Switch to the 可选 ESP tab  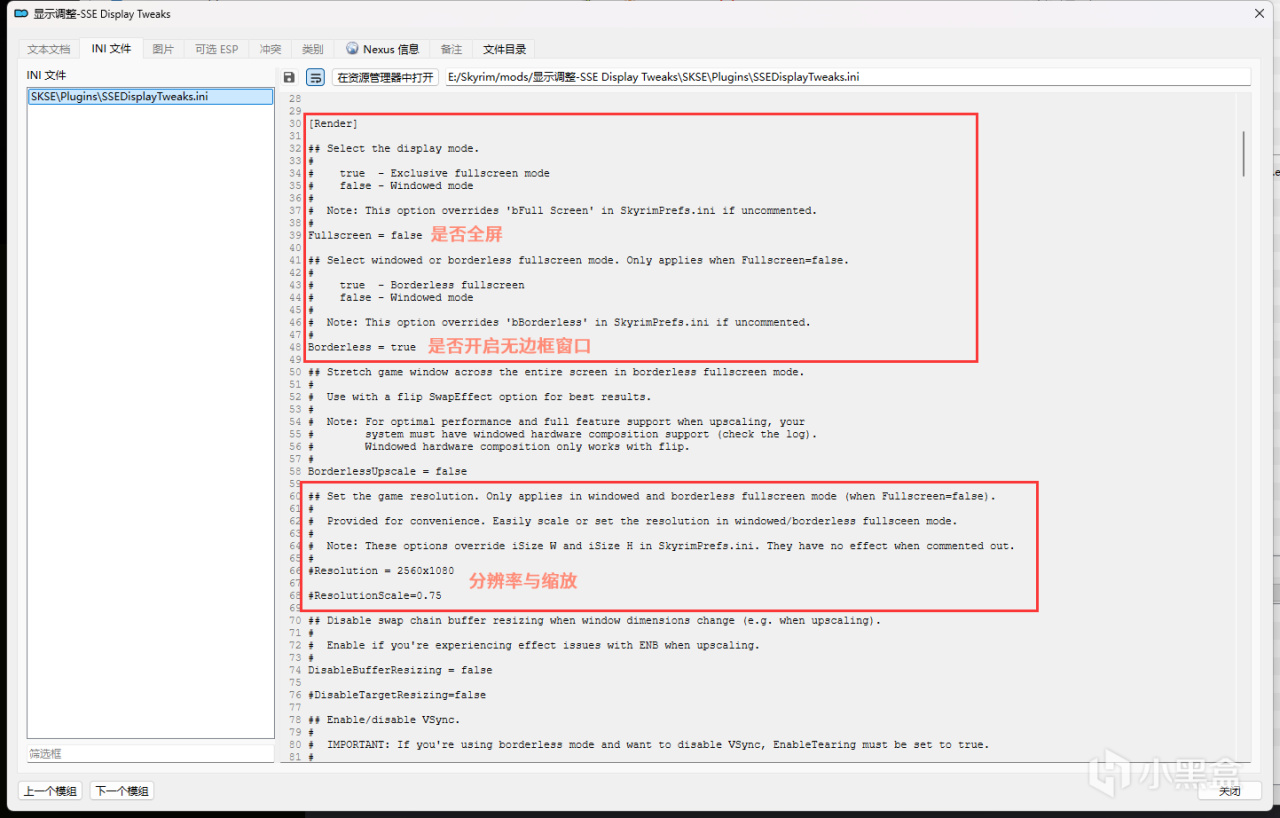click(x=217, y=49)
